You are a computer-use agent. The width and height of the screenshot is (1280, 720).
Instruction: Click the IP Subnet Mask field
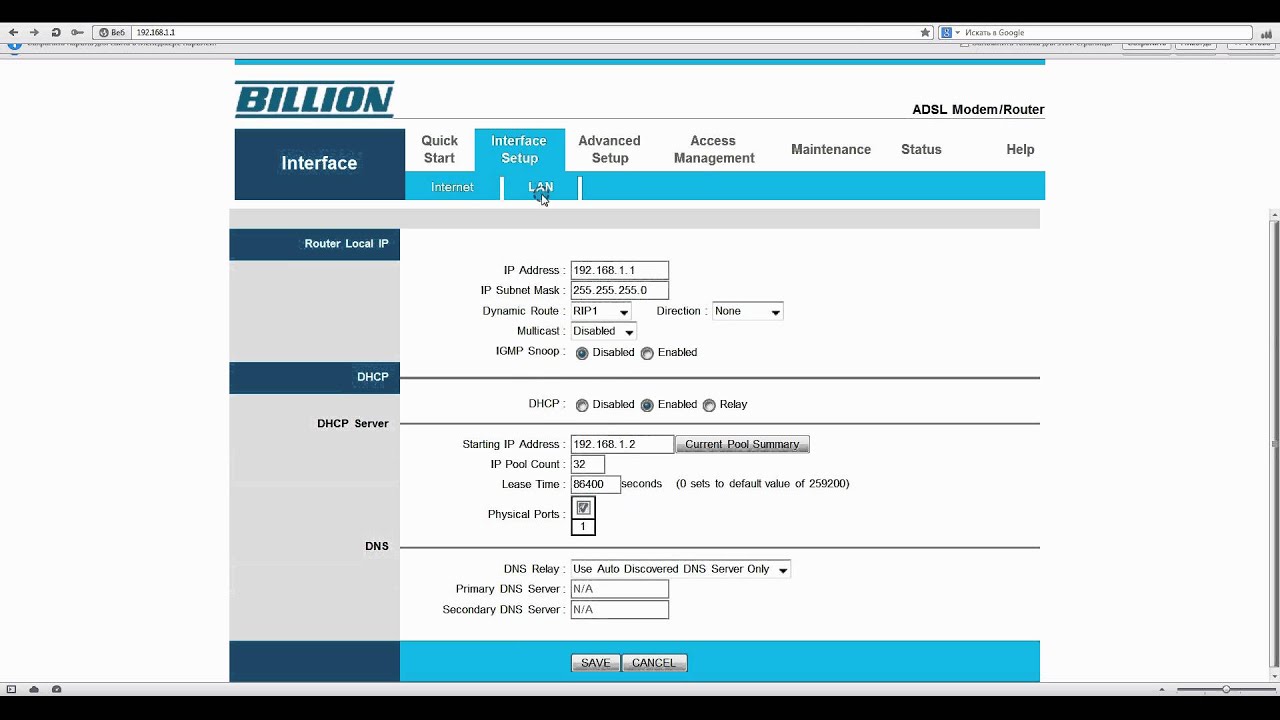pyautogui.click(x=619, y=290)
